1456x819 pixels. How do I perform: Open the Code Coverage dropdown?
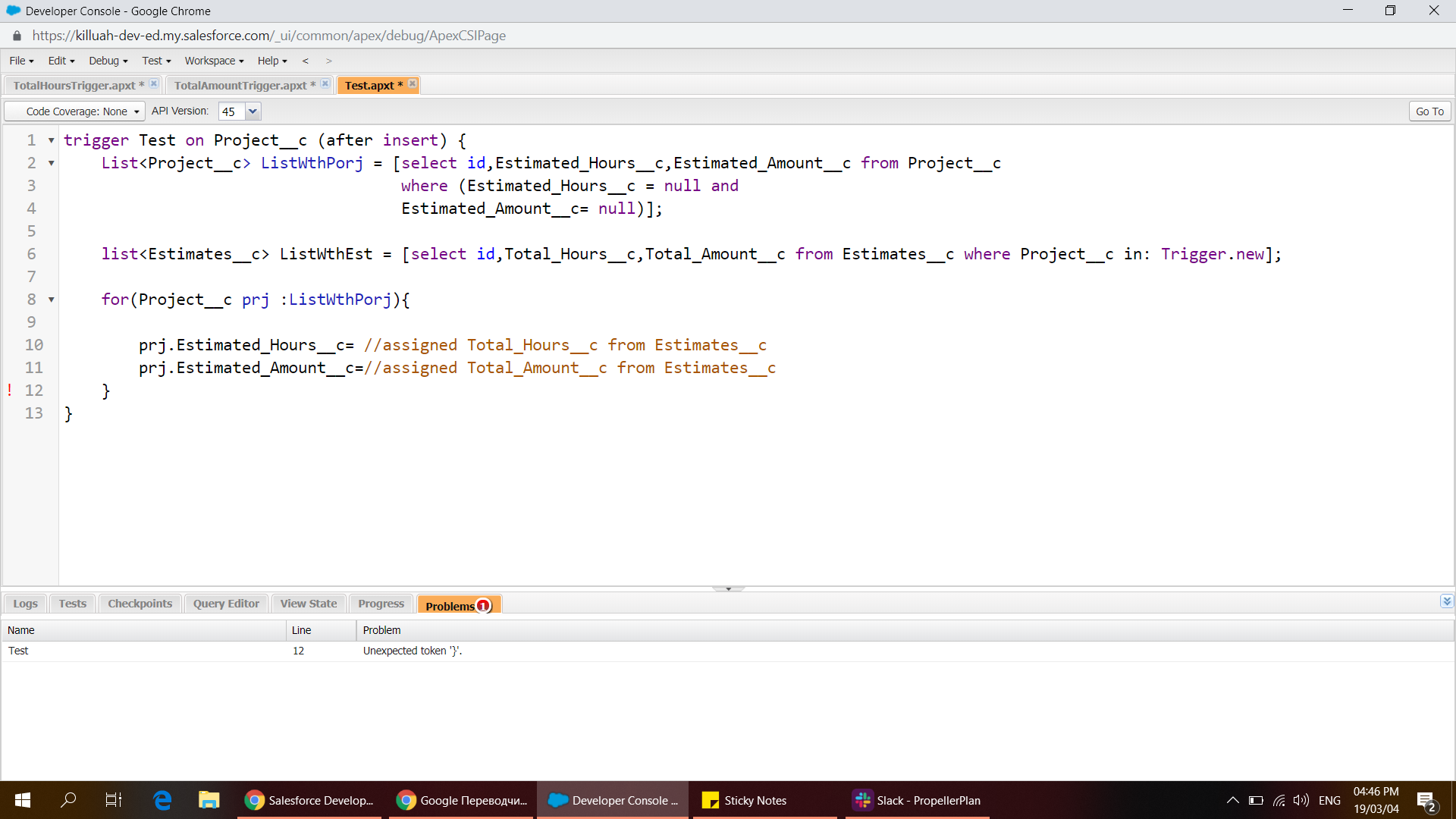click(75, 111)
